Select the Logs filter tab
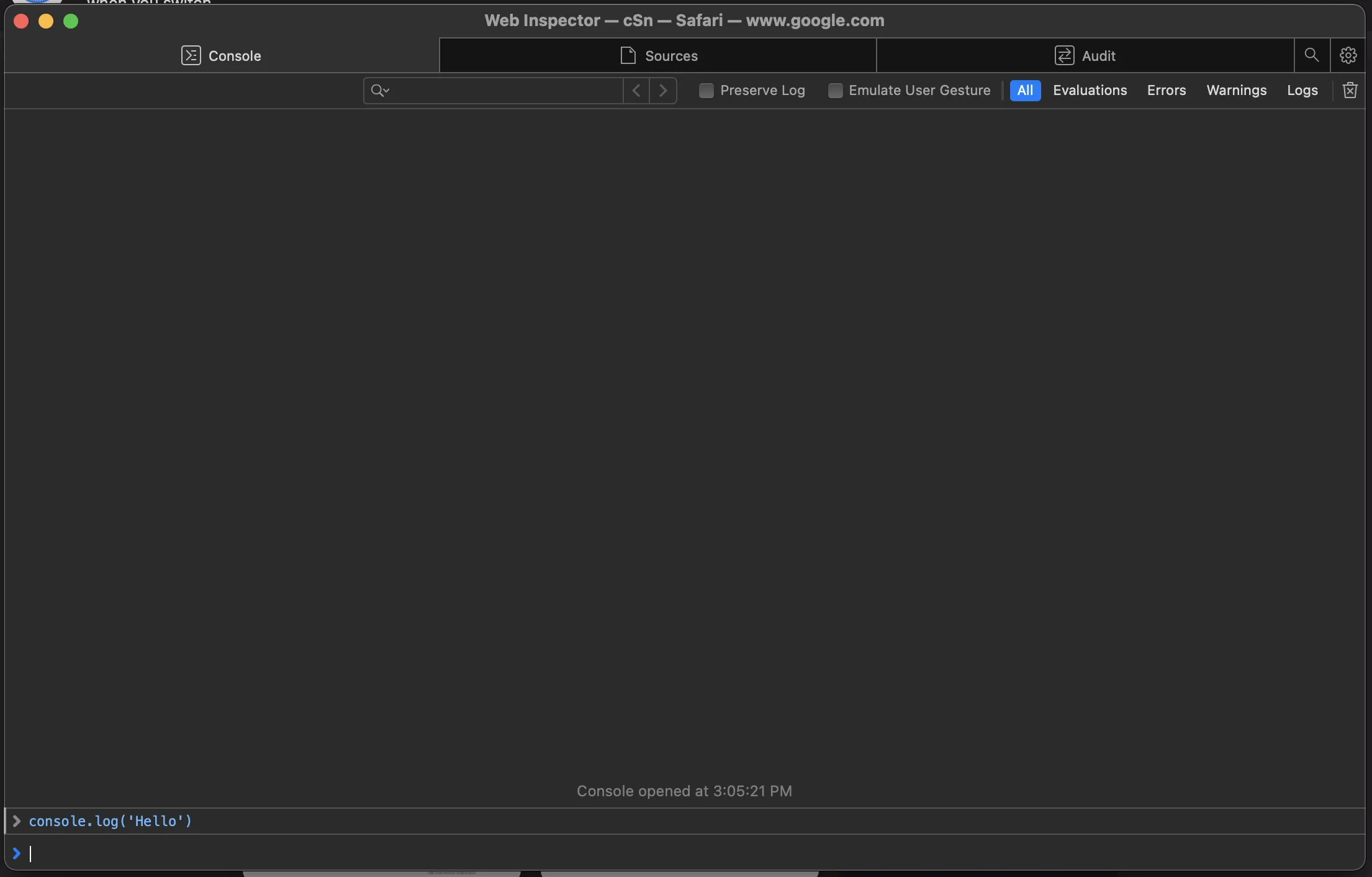 point(1302,89)
